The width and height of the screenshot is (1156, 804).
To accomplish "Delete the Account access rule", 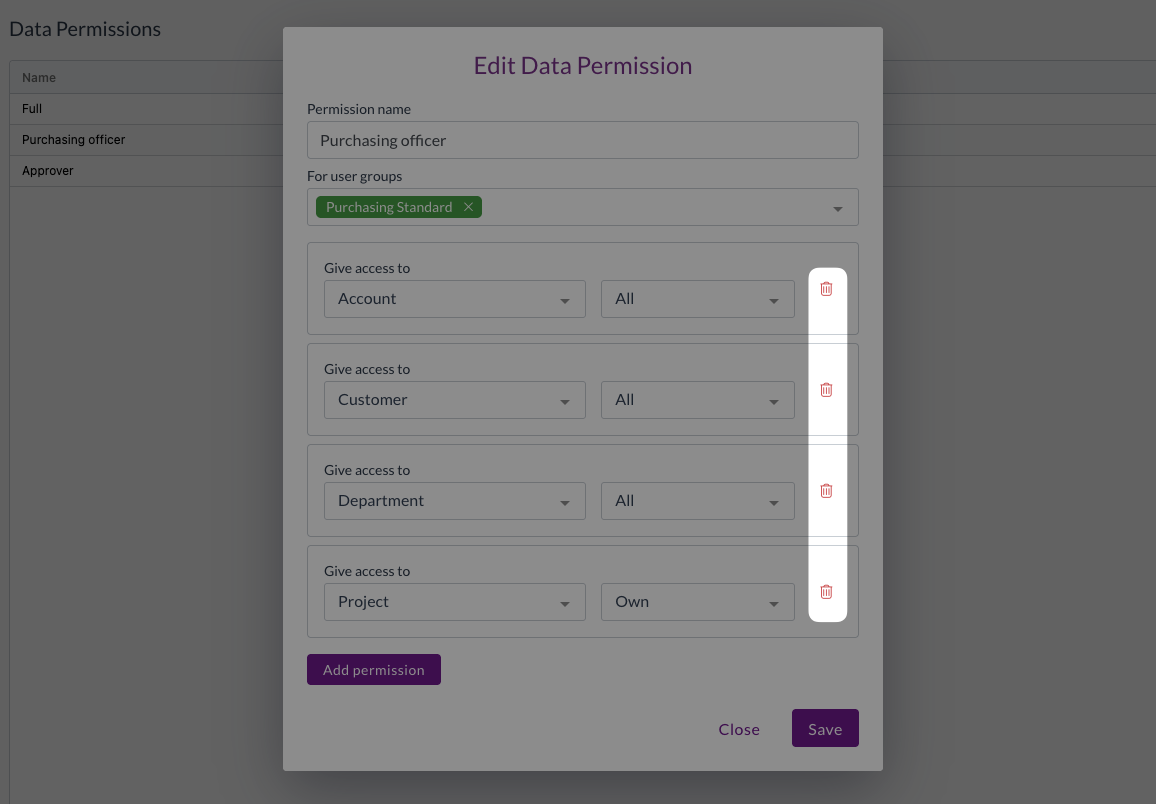I will pos(826,289).
